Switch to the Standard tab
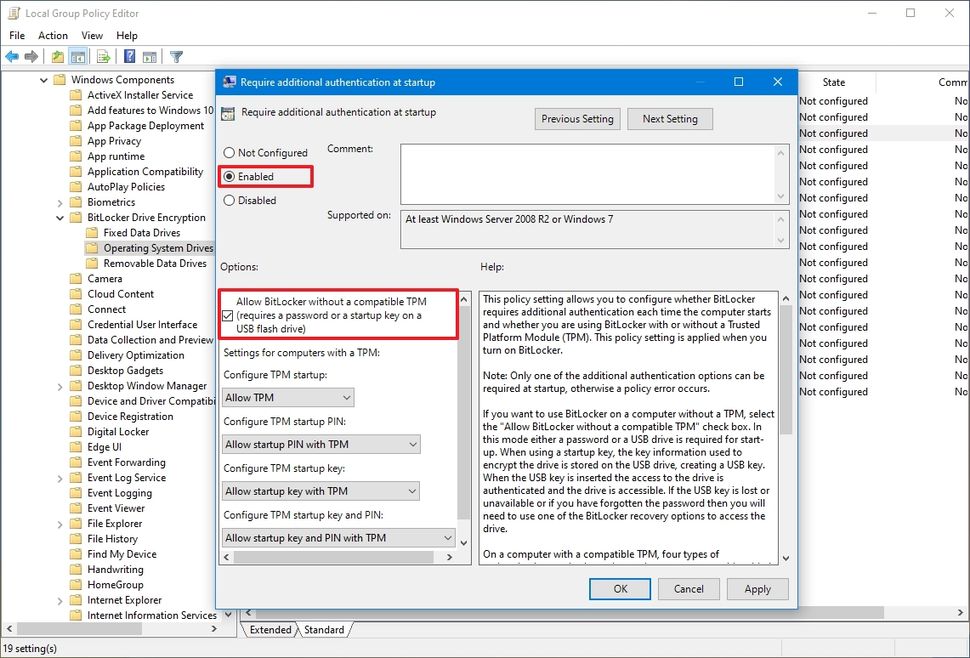 click(324, 630)
